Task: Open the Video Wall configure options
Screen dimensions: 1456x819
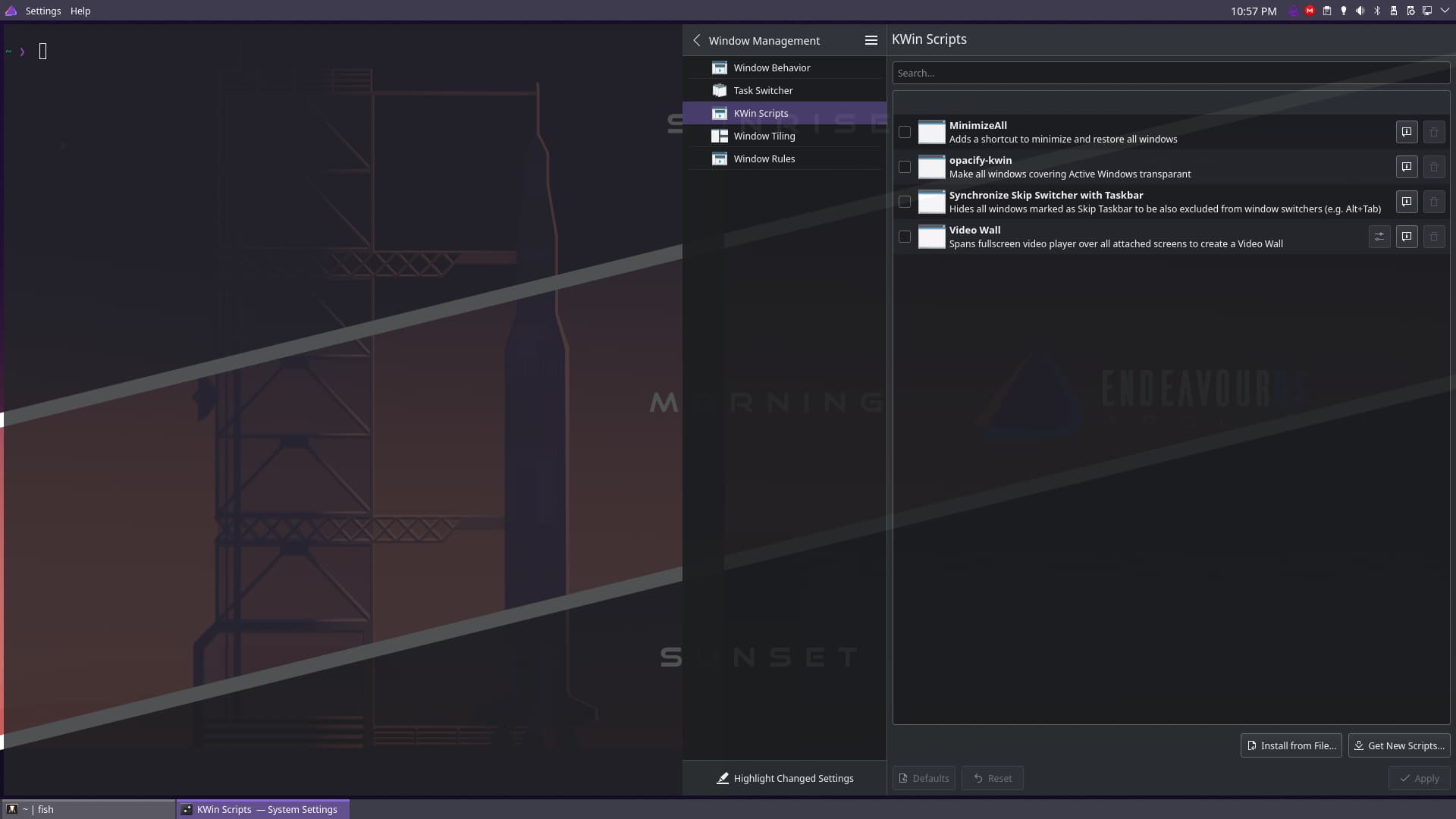Action: (x=1378, y=237)
